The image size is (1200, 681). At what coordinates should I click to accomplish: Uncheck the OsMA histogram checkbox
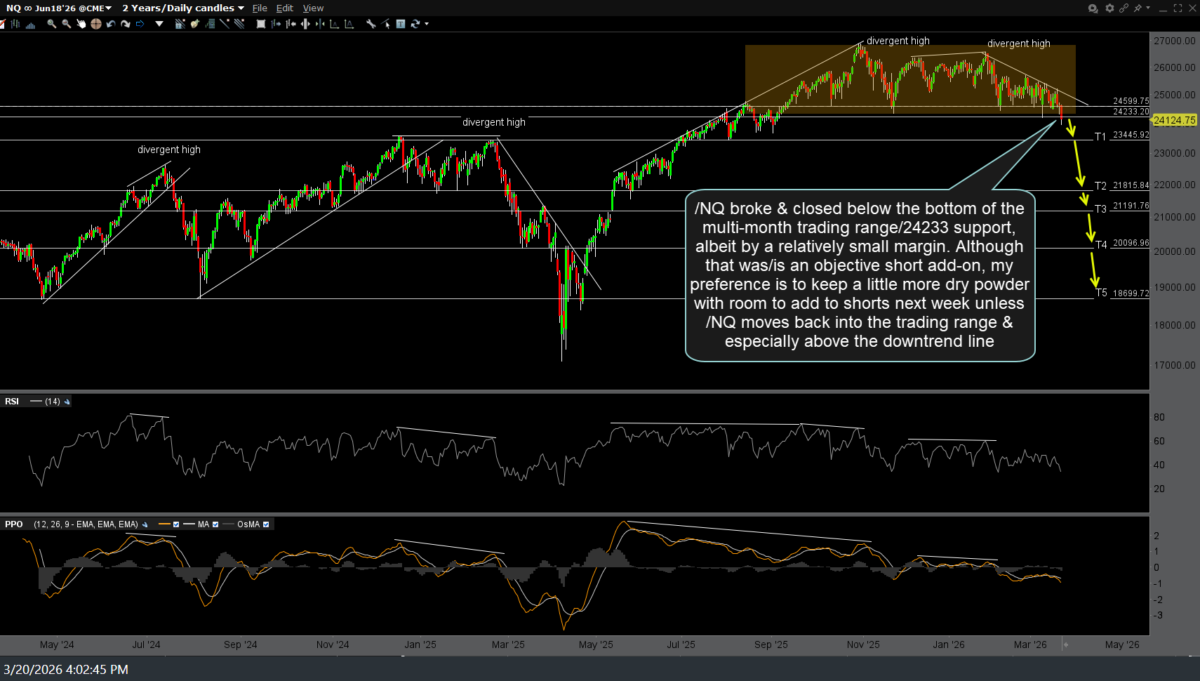pos(265,524)
